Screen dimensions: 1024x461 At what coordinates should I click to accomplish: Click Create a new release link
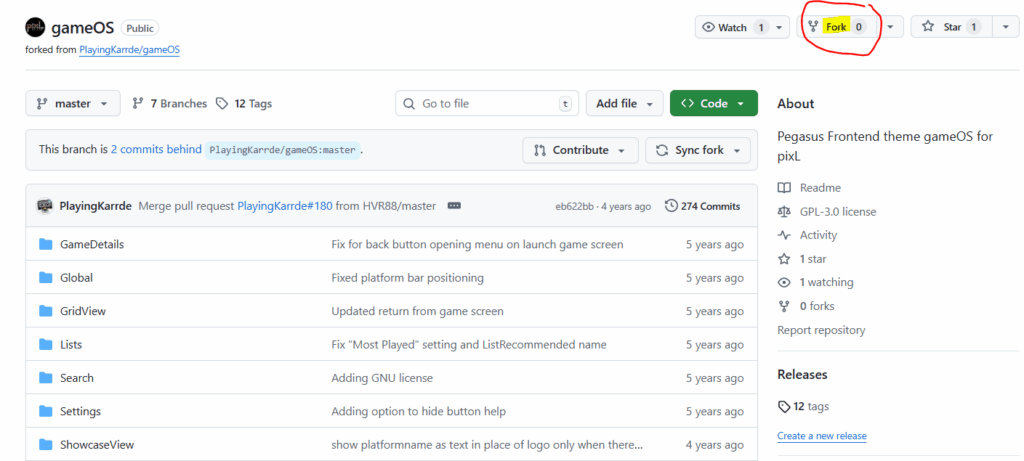pos(822,436)
